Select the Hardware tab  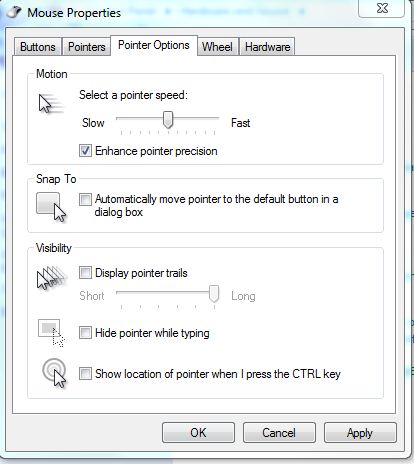pos(267,47)
